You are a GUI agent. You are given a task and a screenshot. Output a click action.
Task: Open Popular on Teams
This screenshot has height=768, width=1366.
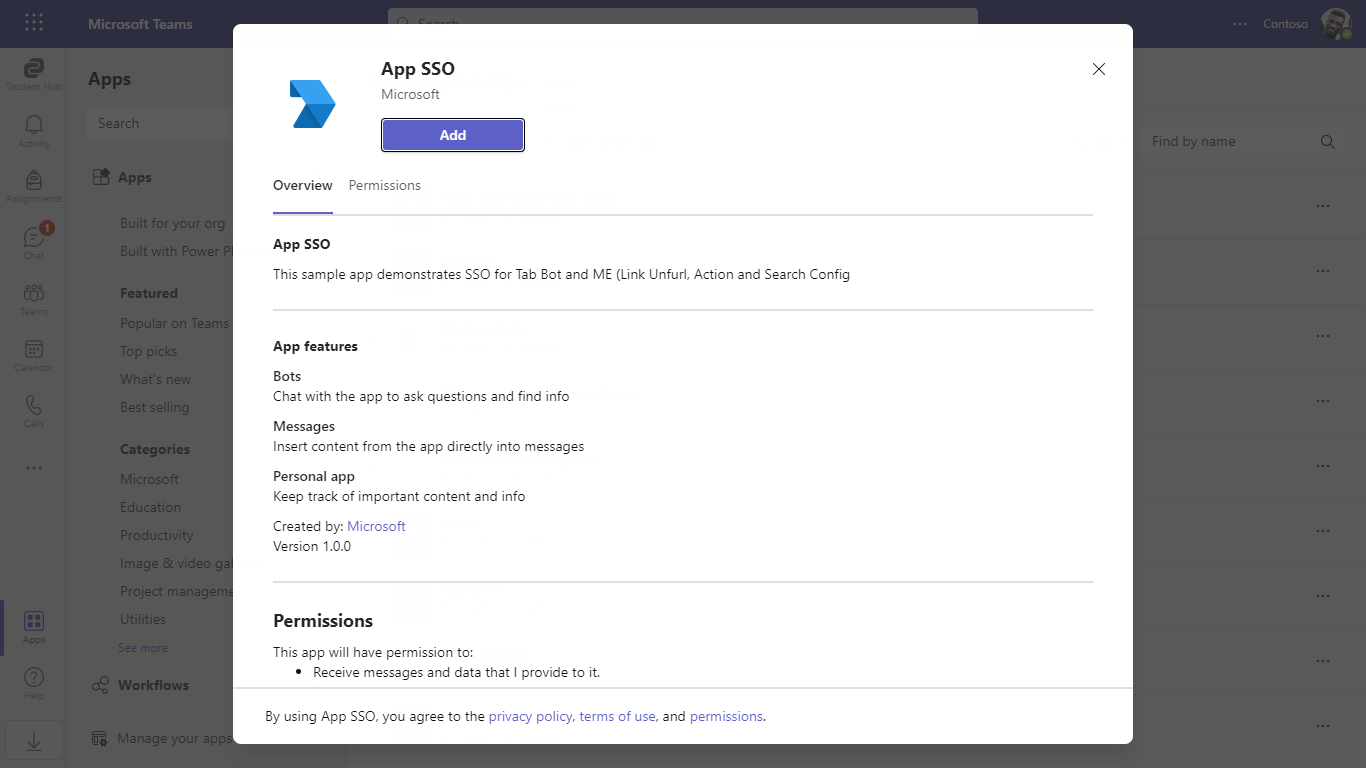pos(175,323)
